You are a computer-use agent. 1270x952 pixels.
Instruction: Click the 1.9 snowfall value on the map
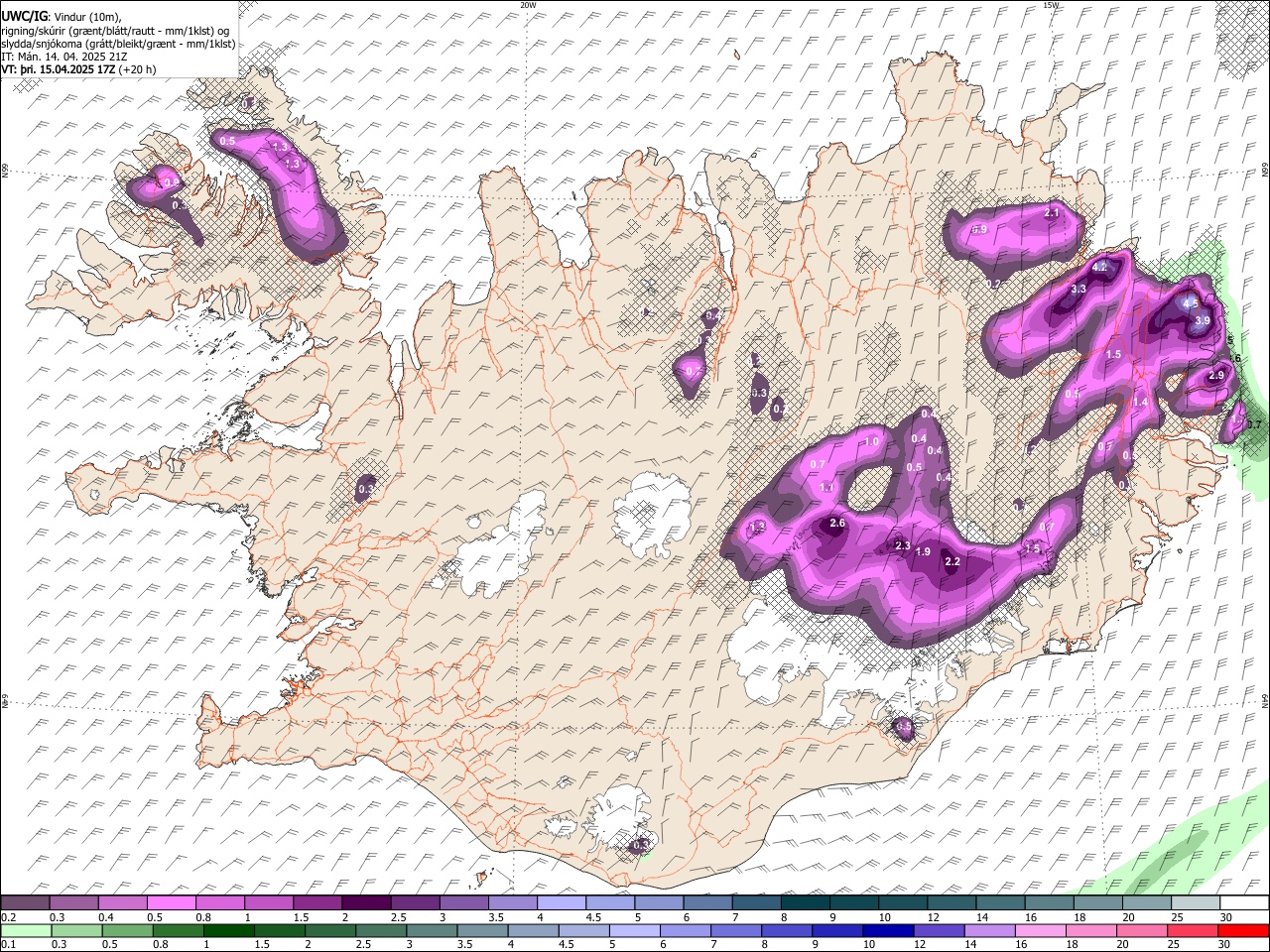[923, 552]
